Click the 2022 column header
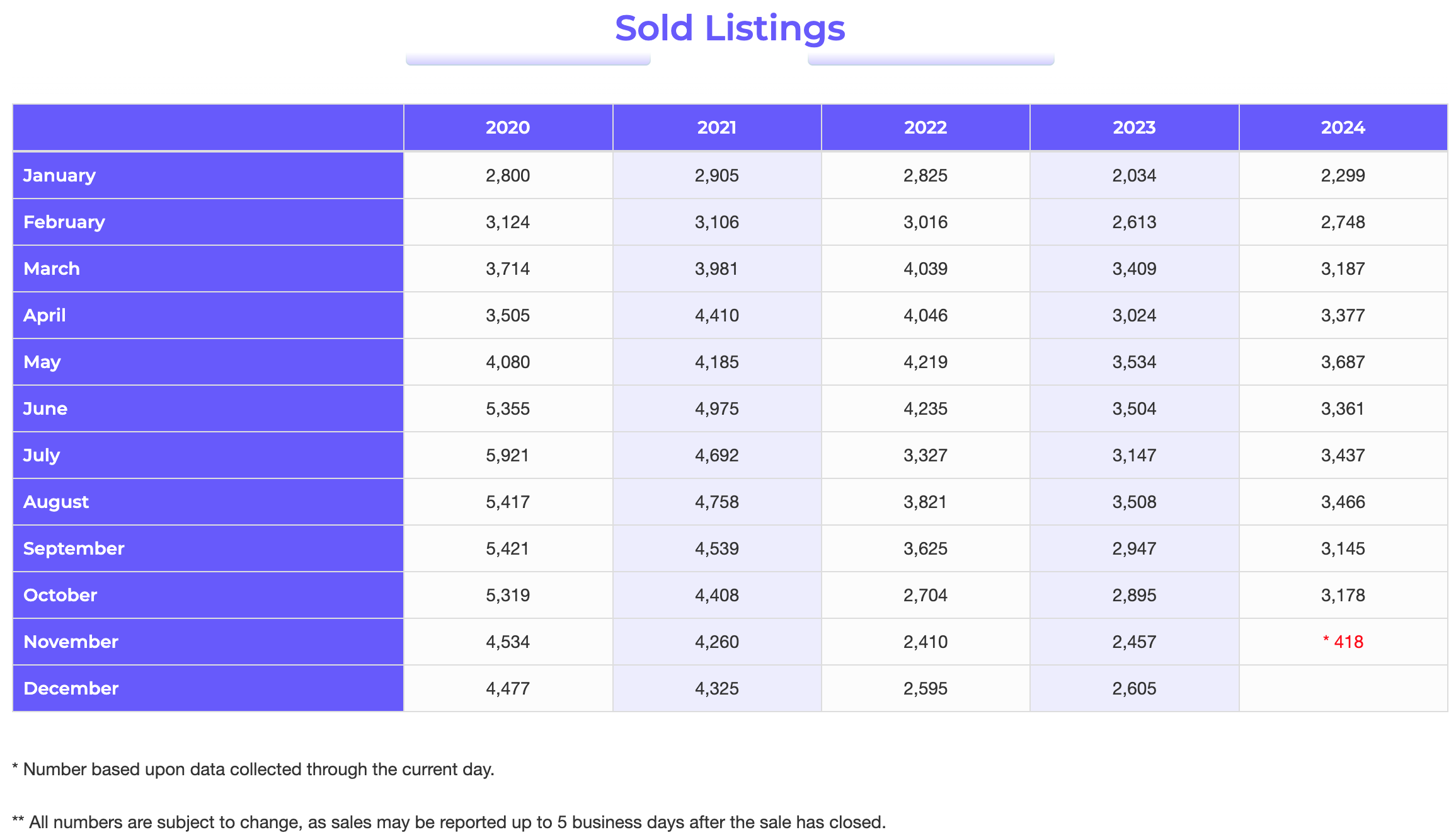 click(926, 127)
